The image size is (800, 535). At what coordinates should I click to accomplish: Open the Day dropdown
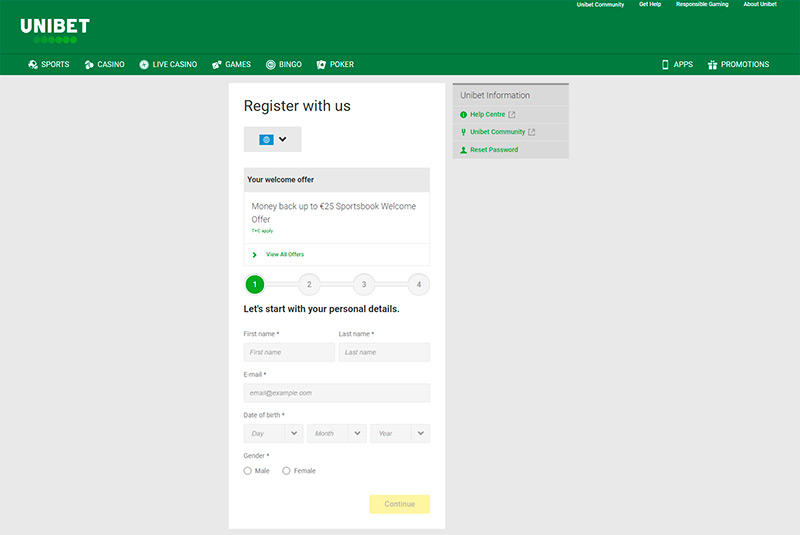(x=273, y=434)
